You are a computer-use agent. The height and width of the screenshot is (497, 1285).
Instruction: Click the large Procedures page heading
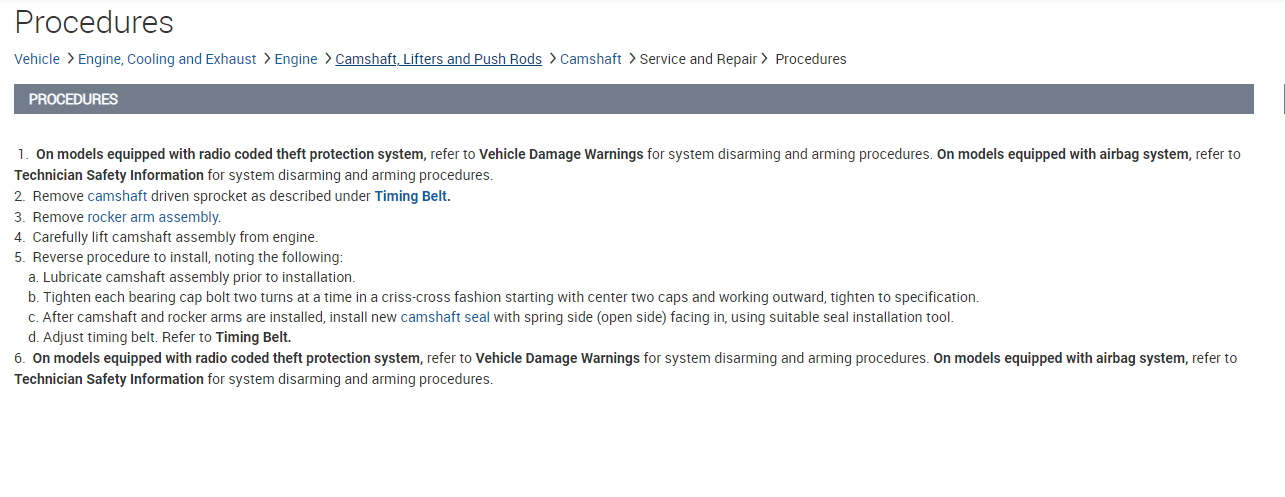(94, 22)
